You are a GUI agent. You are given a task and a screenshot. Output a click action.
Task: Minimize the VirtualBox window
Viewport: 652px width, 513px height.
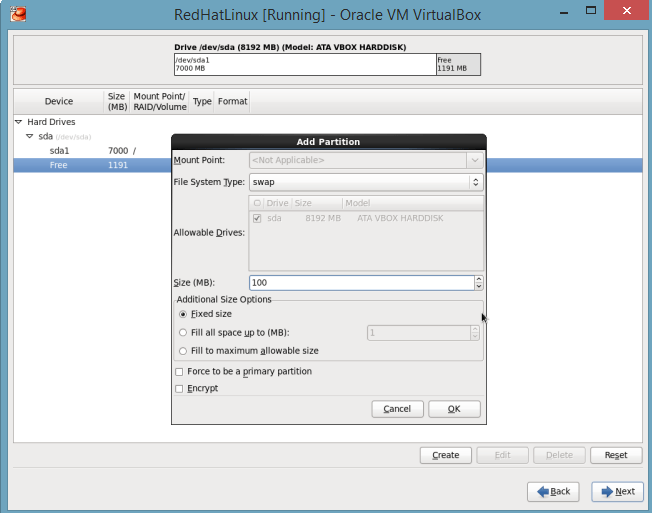pyautogui.click(x=564, y=12)
